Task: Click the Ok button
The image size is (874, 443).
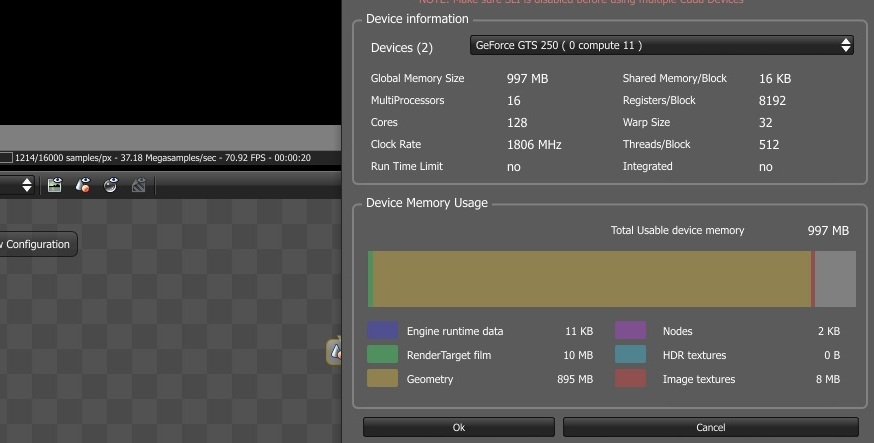Action: [459, 427]
